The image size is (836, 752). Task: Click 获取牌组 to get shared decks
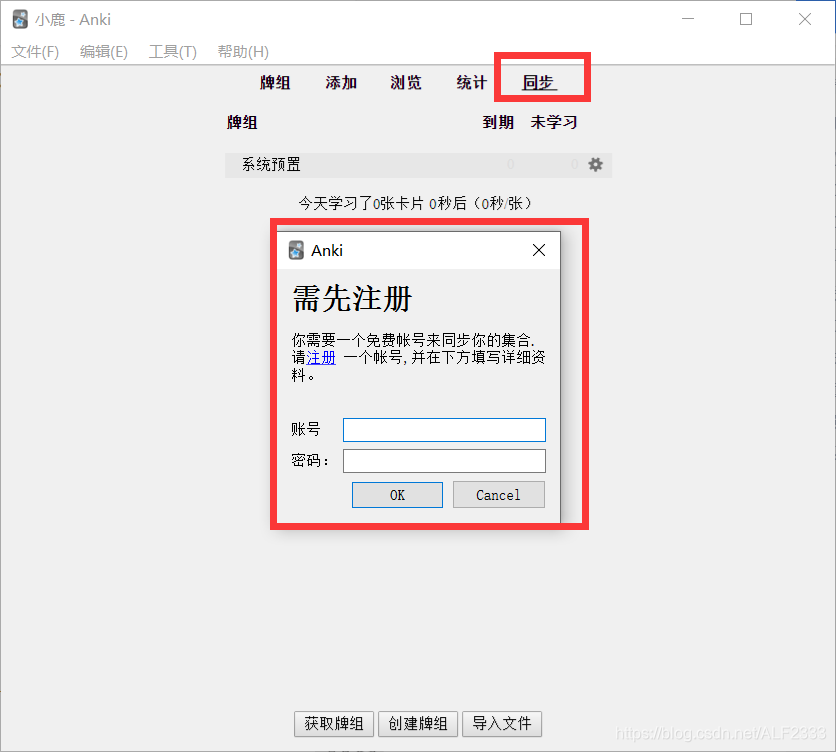point(334,724)
